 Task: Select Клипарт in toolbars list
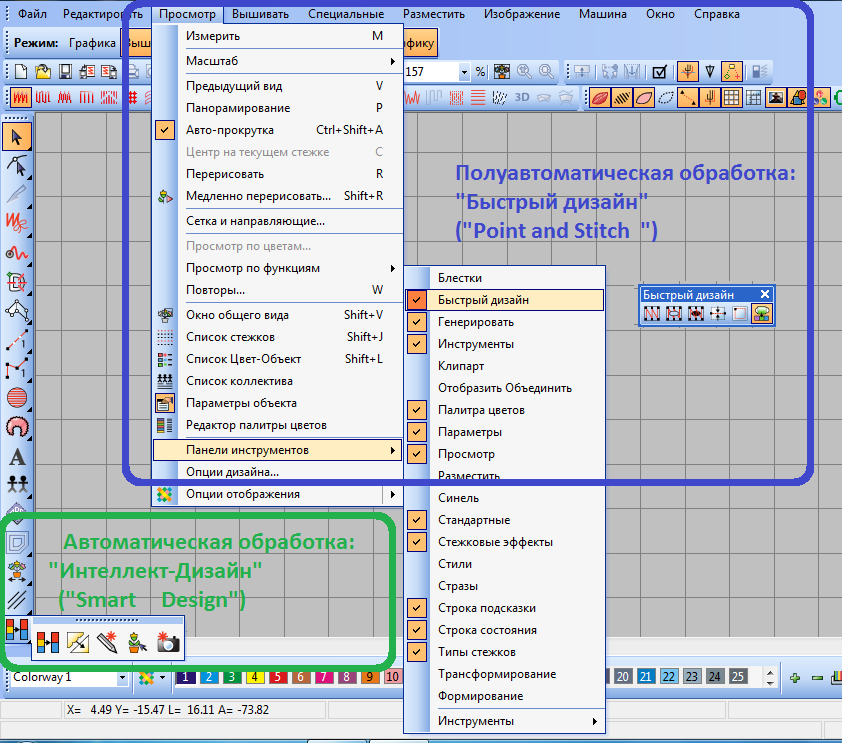(x=505, y=366)
